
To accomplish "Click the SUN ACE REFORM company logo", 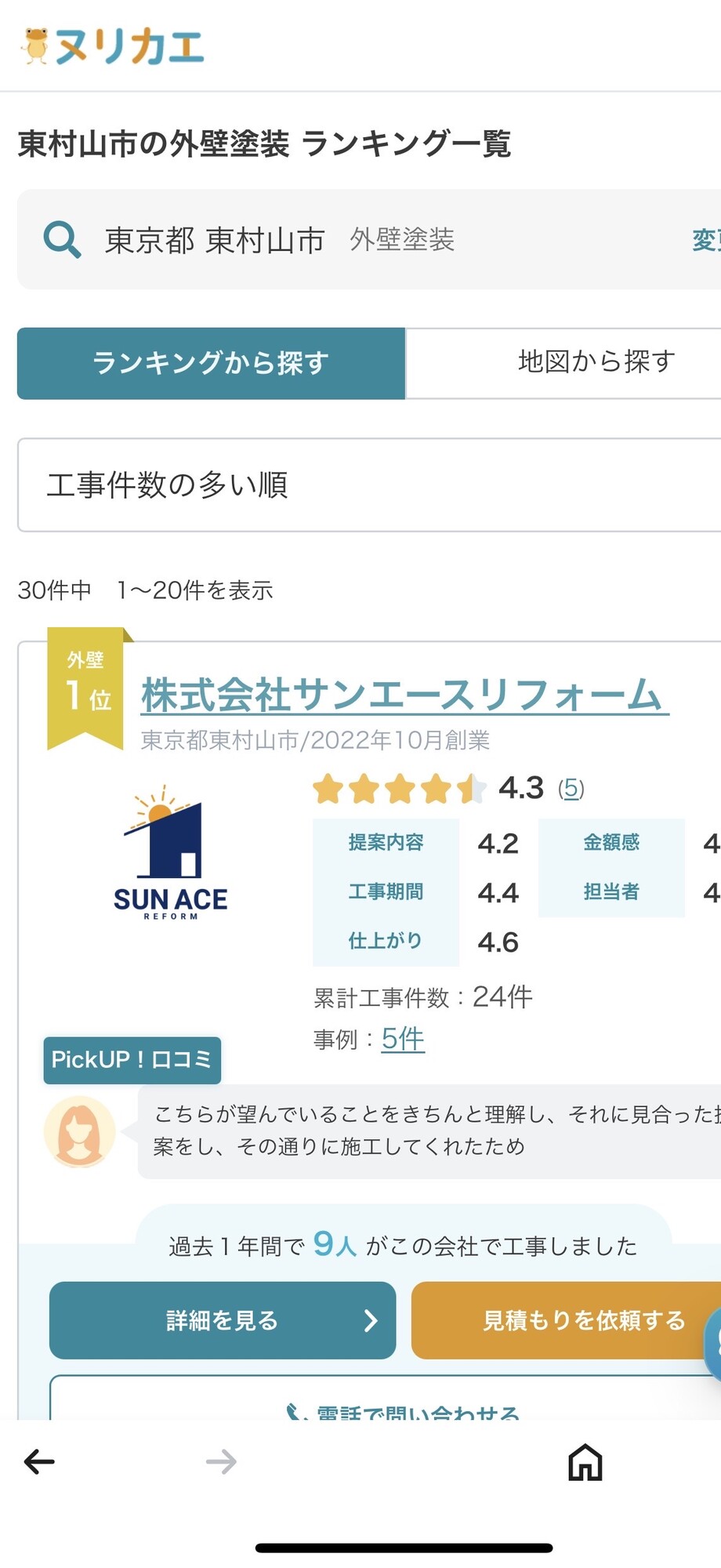I will click(170, 855).
